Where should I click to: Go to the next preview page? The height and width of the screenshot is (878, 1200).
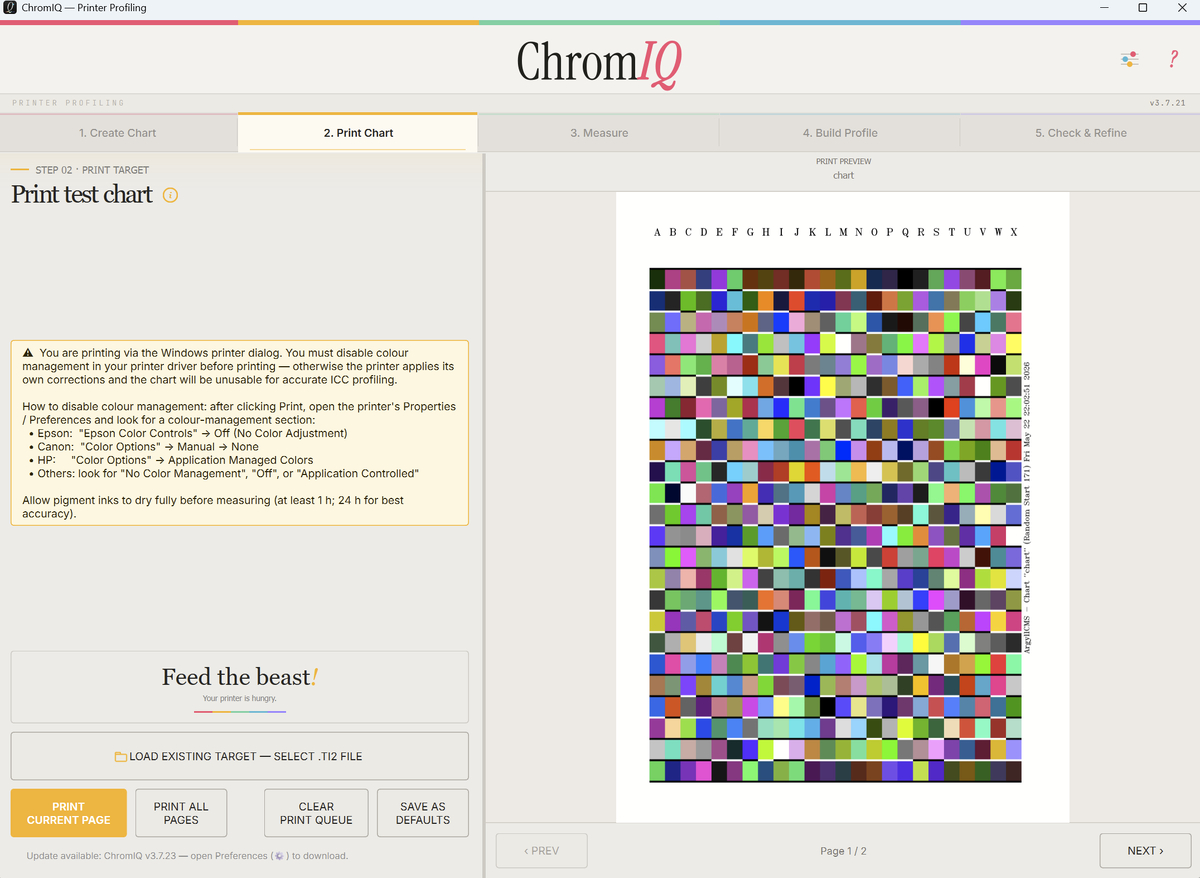[x=1145, y=851]
